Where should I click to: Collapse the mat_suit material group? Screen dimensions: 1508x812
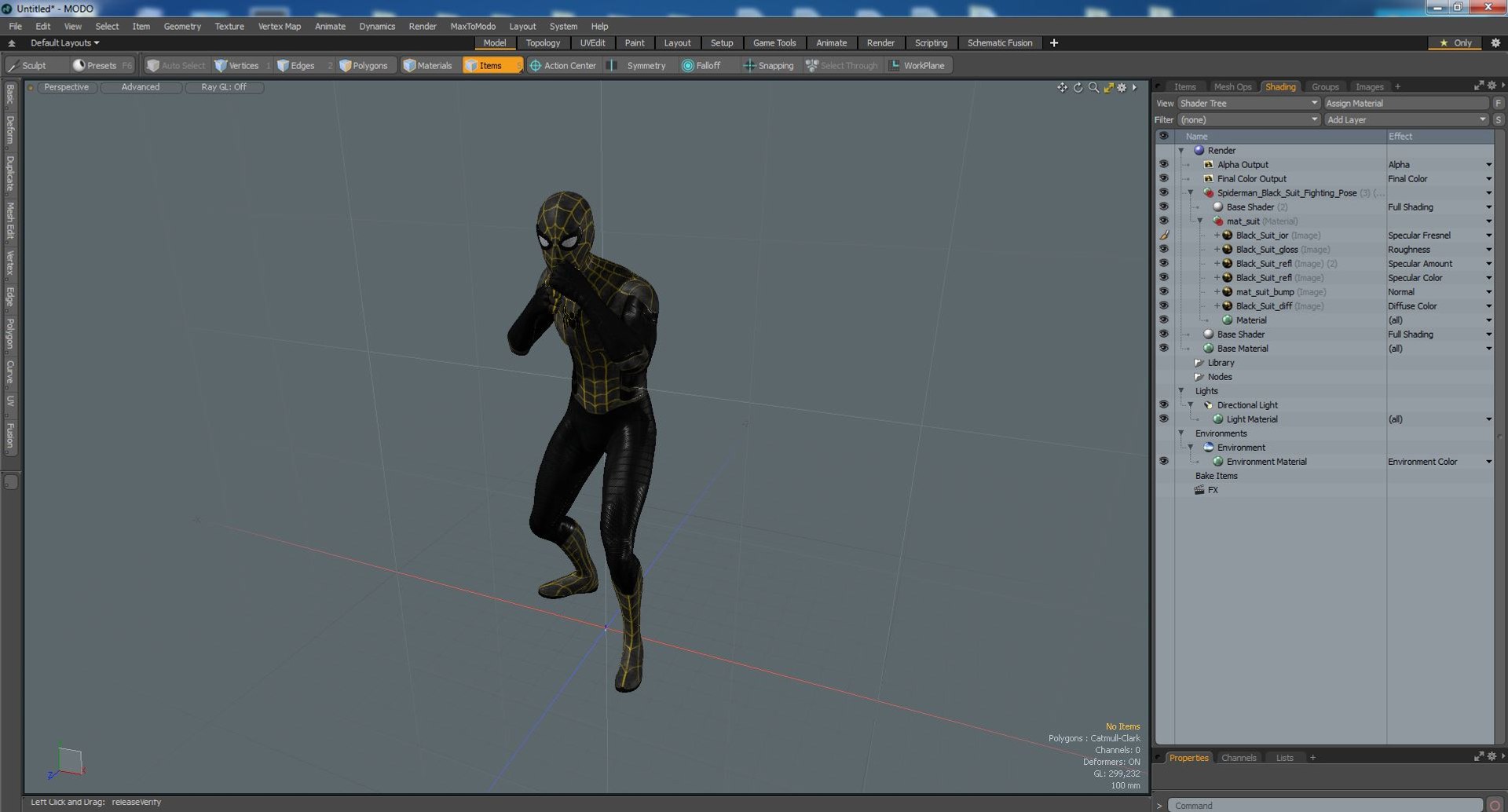pos(1199,221)
